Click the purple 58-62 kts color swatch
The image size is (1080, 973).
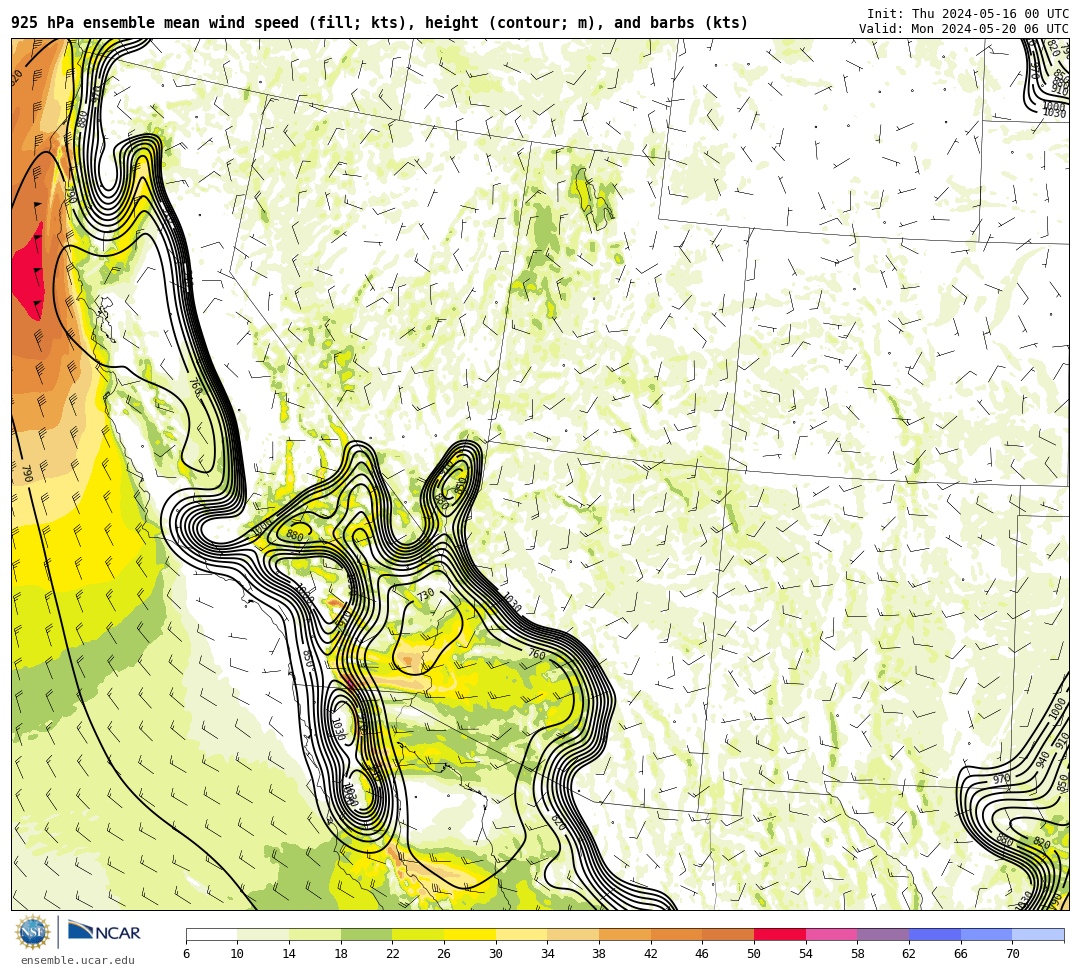pyautogui.click(x=883, y=934)
